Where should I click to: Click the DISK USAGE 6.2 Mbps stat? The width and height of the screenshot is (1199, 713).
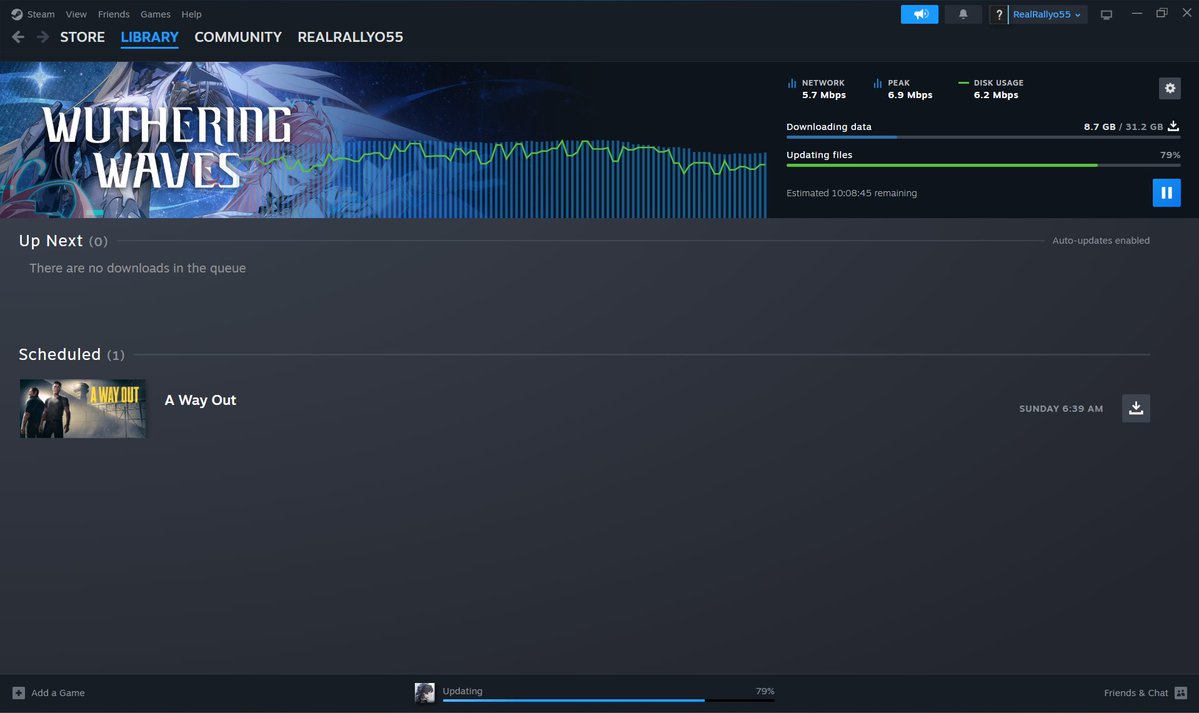click(990, 89)
